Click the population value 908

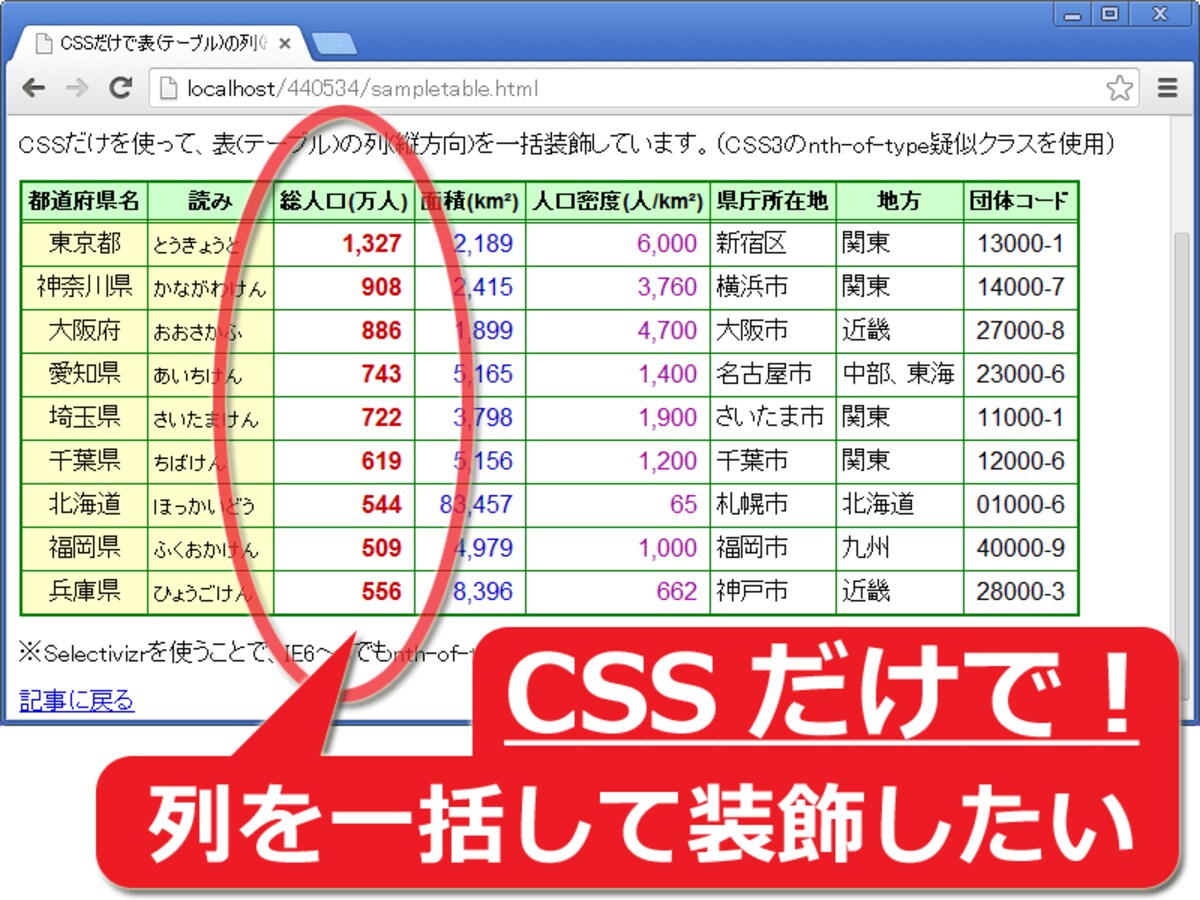[381, 287]
